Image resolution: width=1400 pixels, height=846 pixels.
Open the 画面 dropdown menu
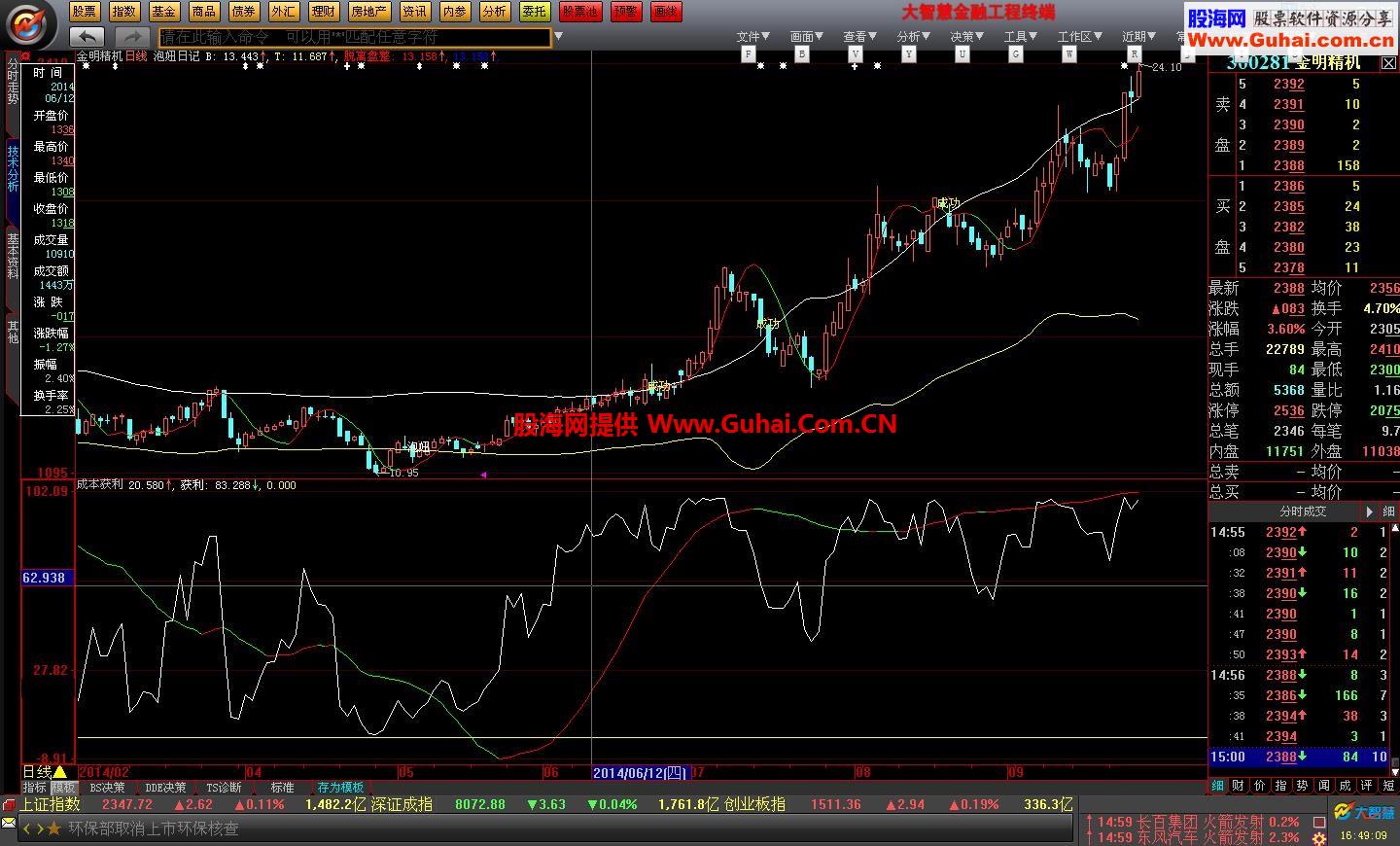pyautogui.click(x=806, y=37)
